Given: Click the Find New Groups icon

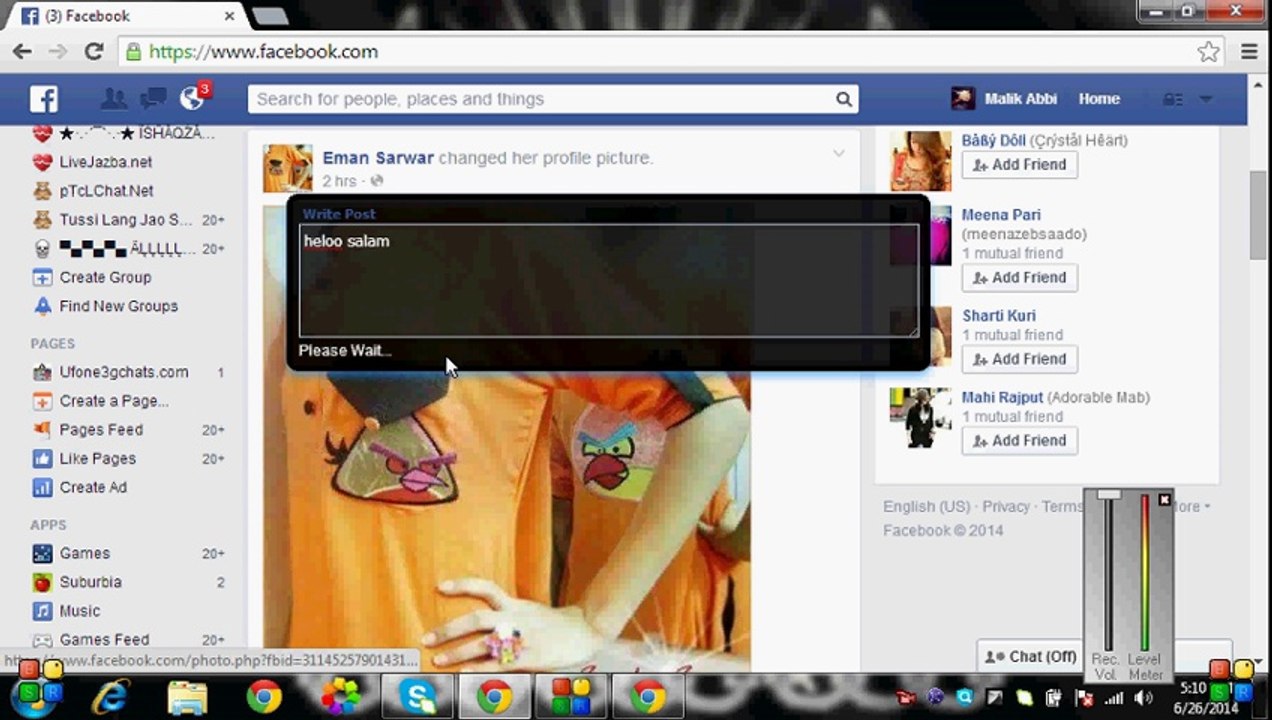Looking at the screenshot, I should (x=42, y=306).
